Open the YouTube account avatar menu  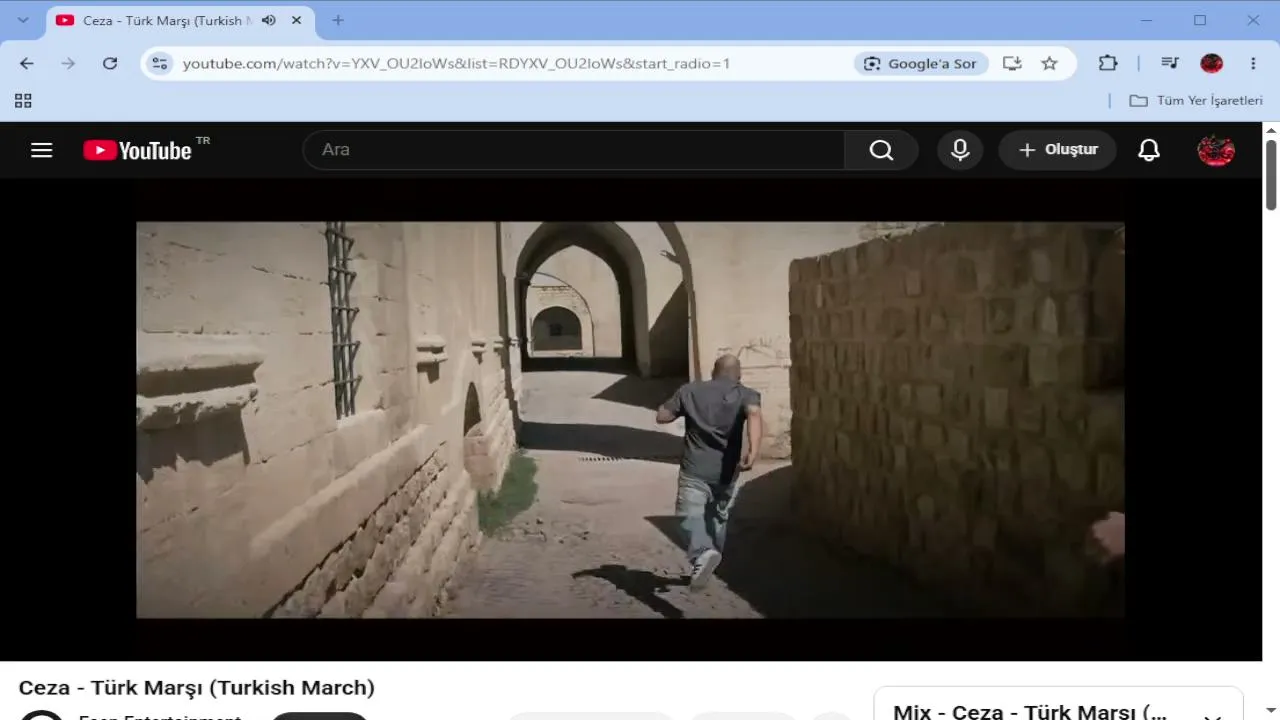pos(1216,150)
